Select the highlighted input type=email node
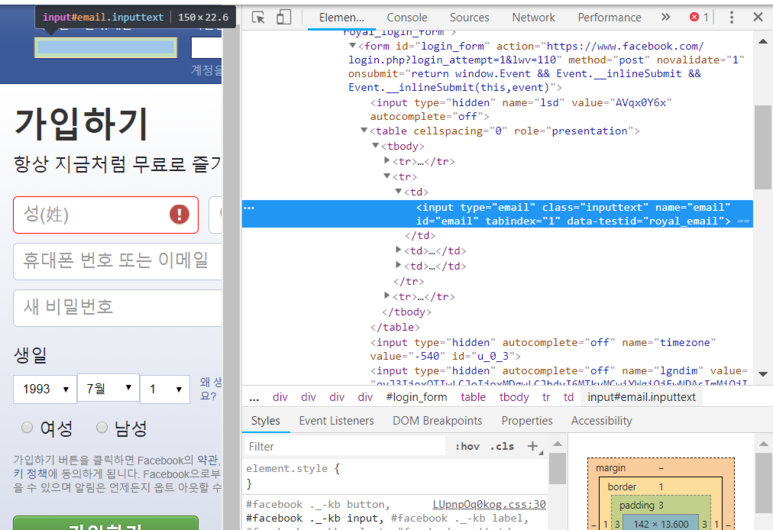The width and height of the screenshot is (773, 530). [x=497, y=214]
